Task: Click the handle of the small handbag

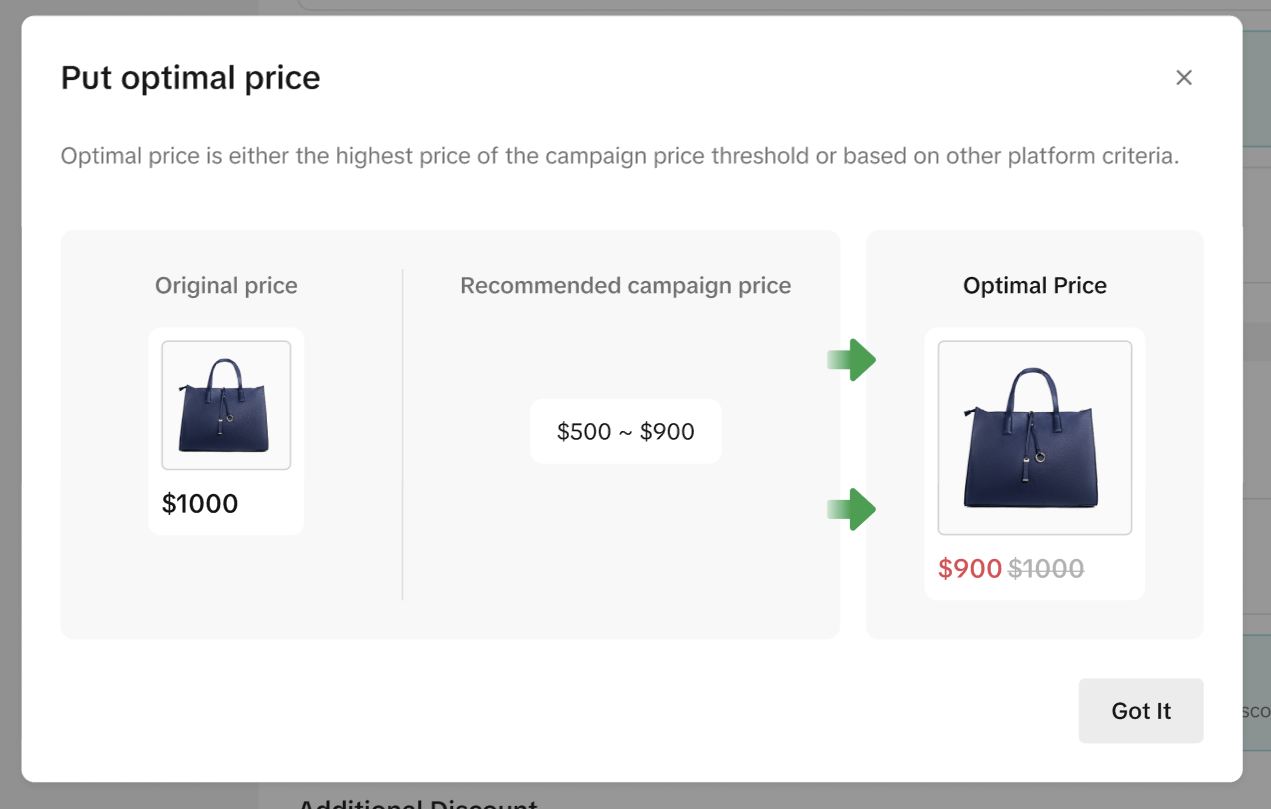Action: coord(225,373)
